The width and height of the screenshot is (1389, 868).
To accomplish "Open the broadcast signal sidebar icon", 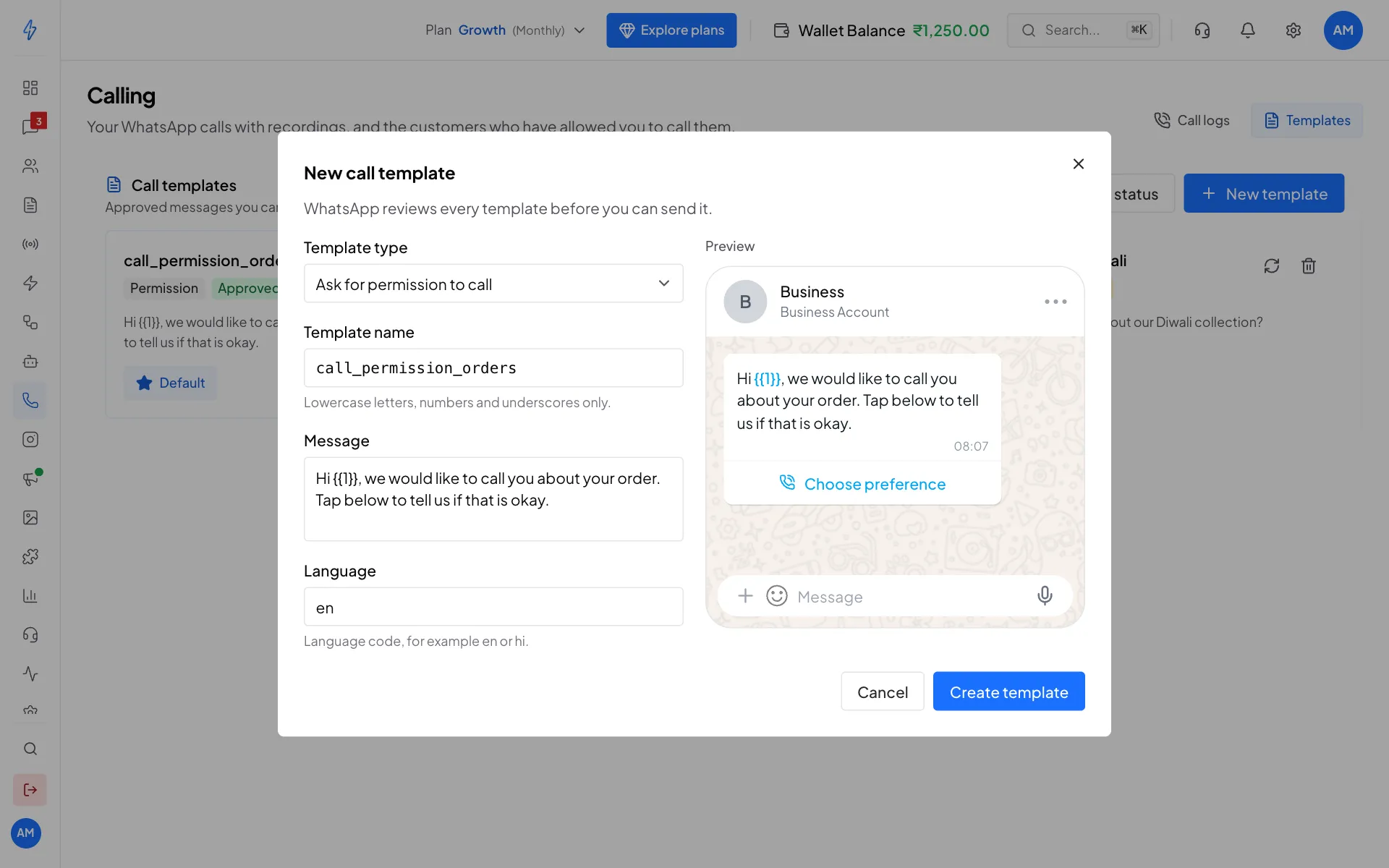I will (x=30, y=244).
